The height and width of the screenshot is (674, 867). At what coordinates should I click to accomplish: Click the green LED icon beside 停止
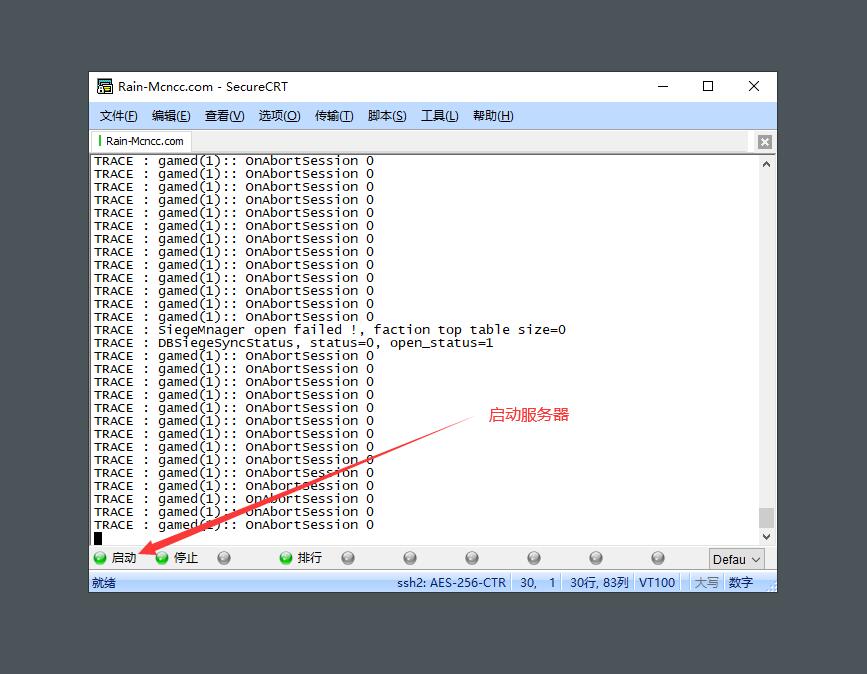(162, 558)
